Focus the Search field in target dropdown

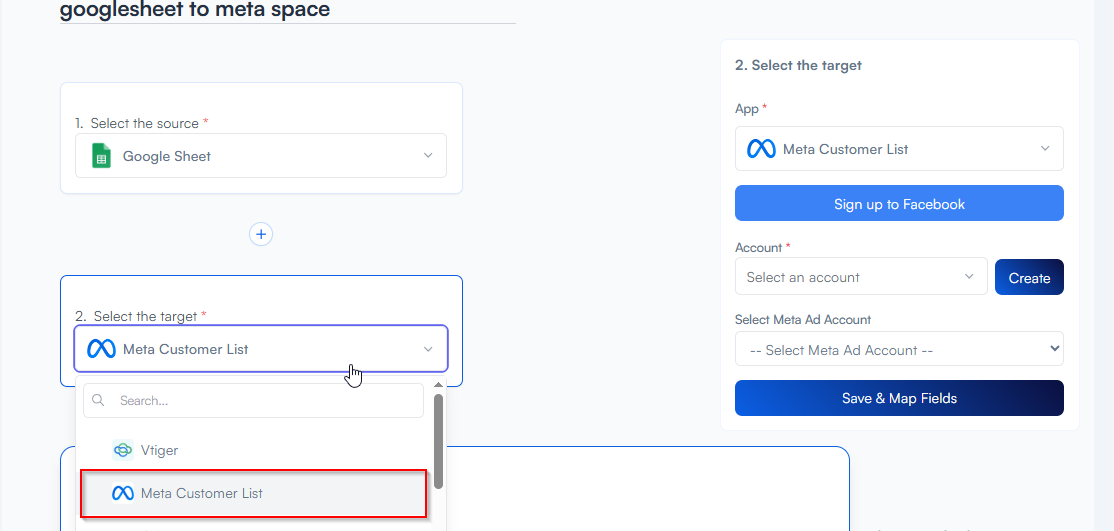click(265, 401)
